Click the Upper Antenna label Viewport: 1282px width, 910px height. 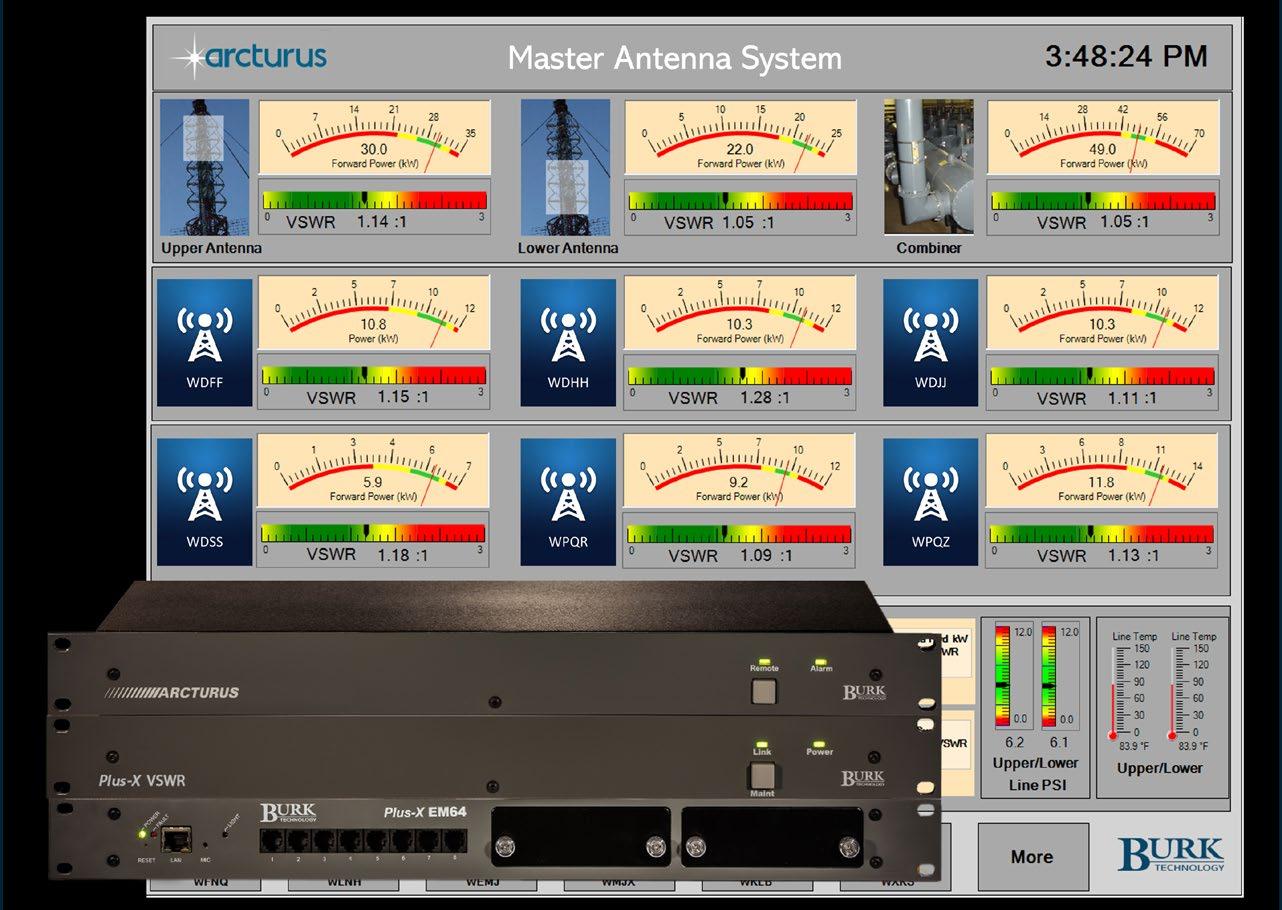(x=212, y=248)
